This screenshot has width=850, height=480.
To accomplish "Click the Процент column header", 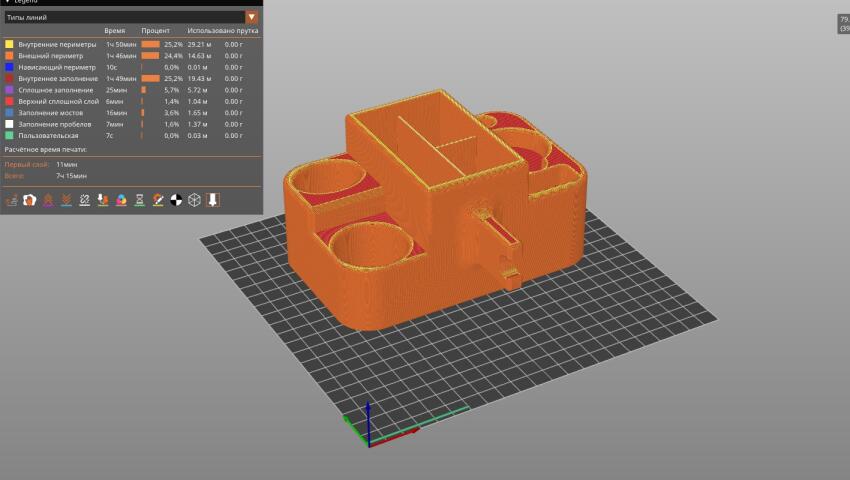I will click(156, 31).
